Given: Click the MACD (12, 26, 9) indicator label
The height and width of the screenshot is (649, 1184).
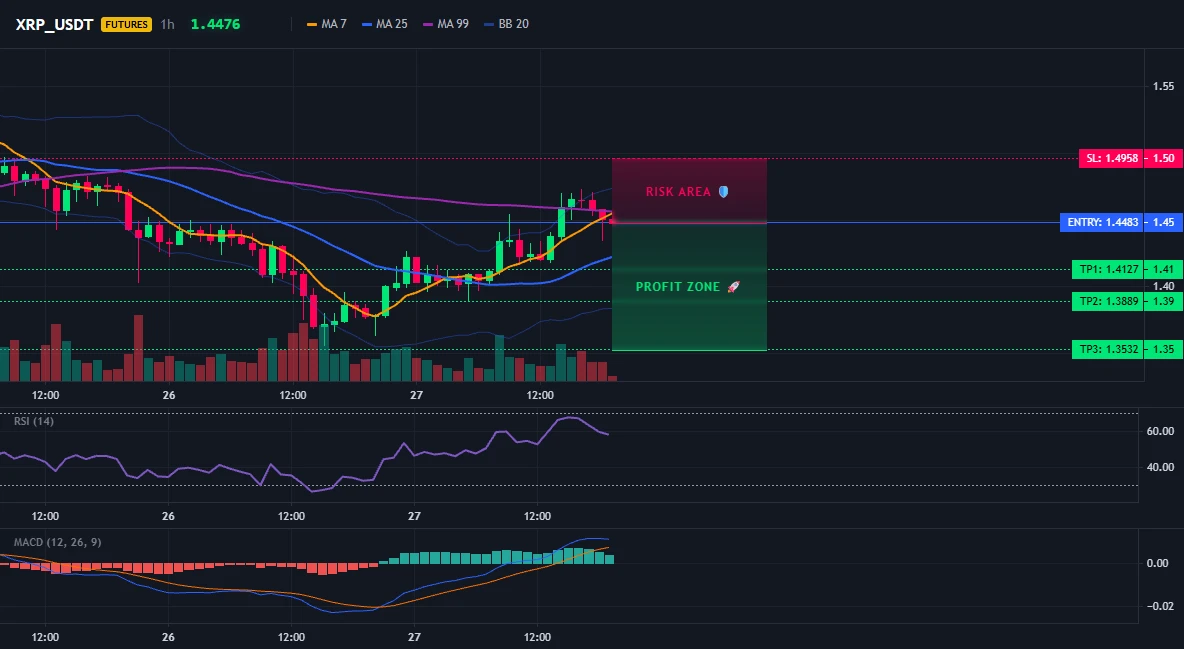Looking at the screenshot, I should click(57, 542).
